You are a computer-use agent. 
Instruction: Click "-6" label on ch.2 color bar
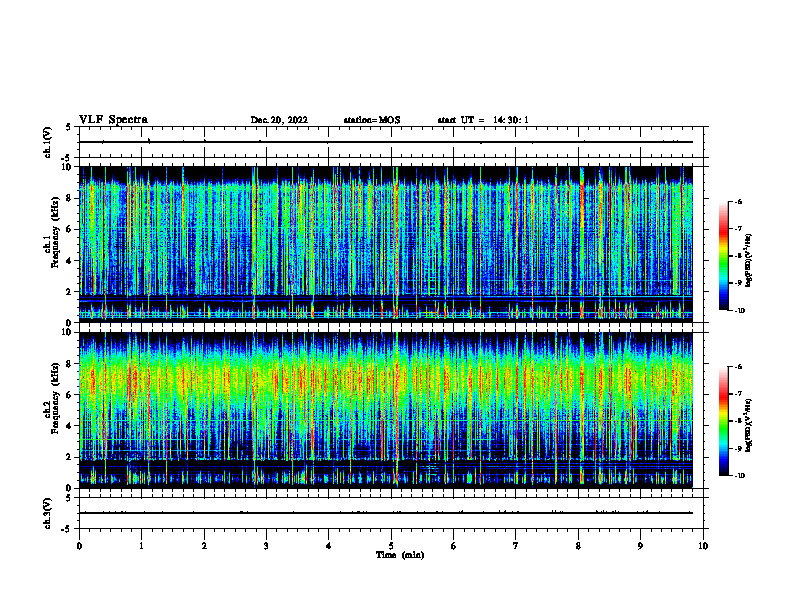(738, 367)
